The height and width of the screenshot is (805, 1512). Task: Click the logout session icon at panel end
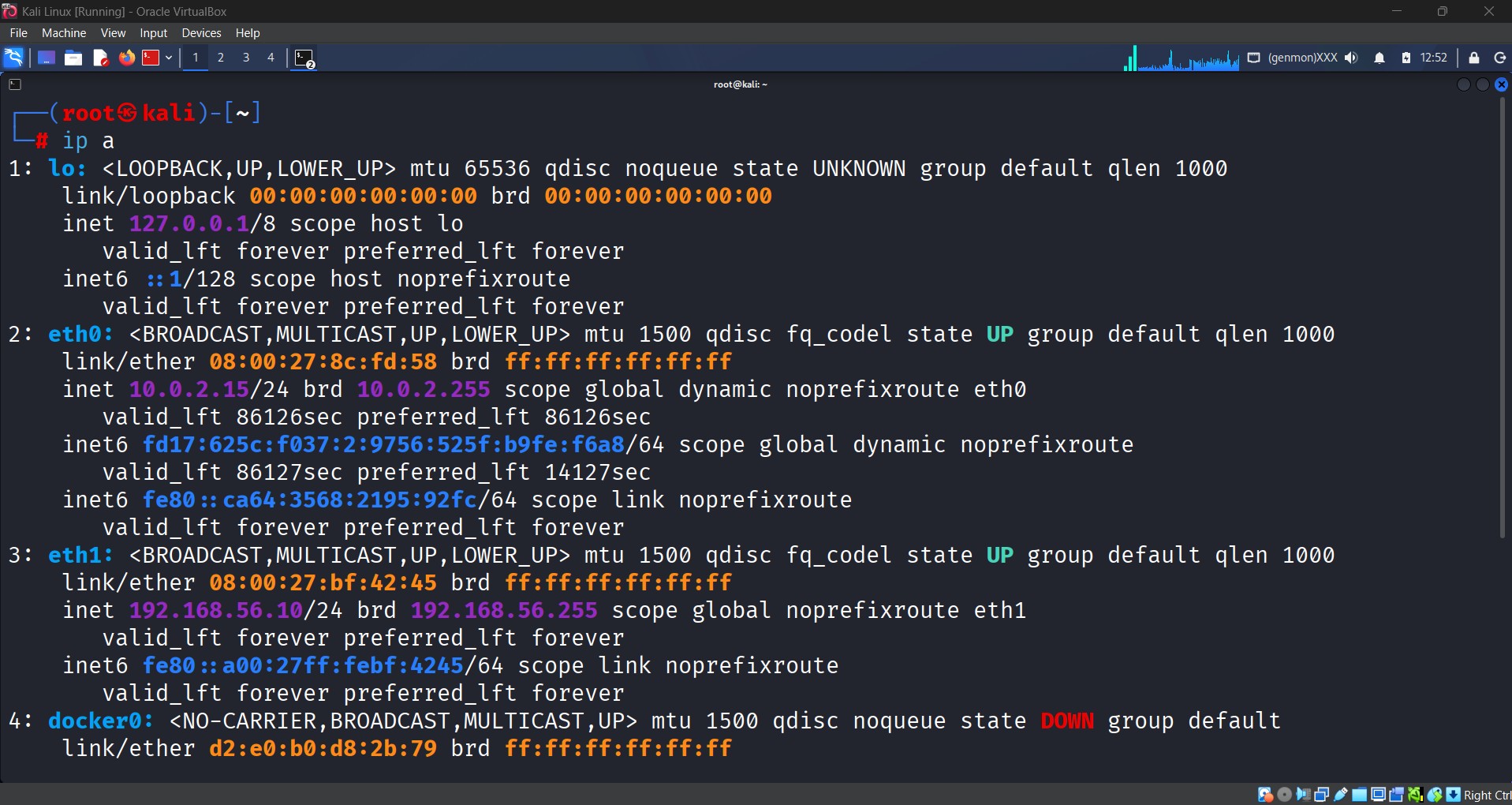(1500, 58)
